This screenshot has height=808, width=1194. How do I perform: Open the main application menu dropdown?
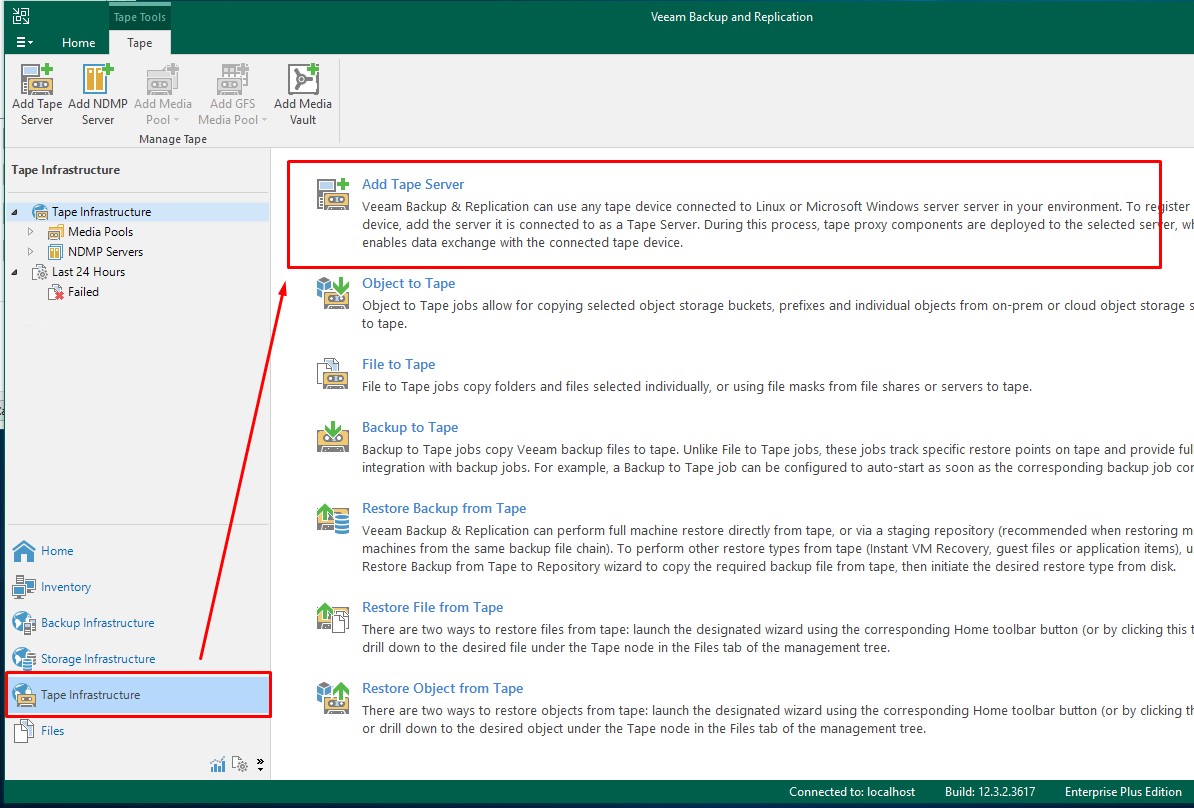[25, 43]
